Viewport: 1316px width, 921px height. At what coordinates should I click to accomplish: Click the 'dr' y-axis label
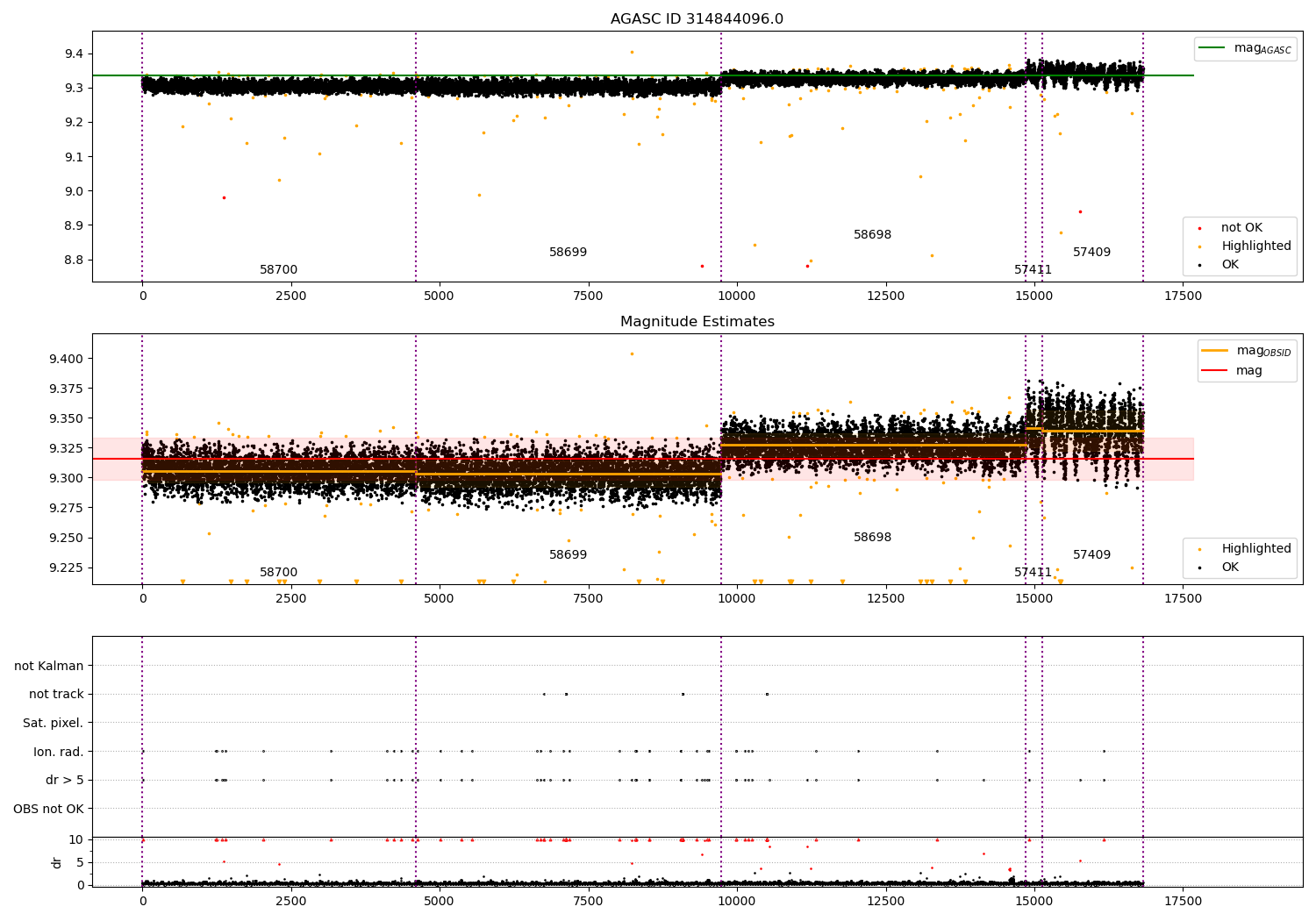57,862
